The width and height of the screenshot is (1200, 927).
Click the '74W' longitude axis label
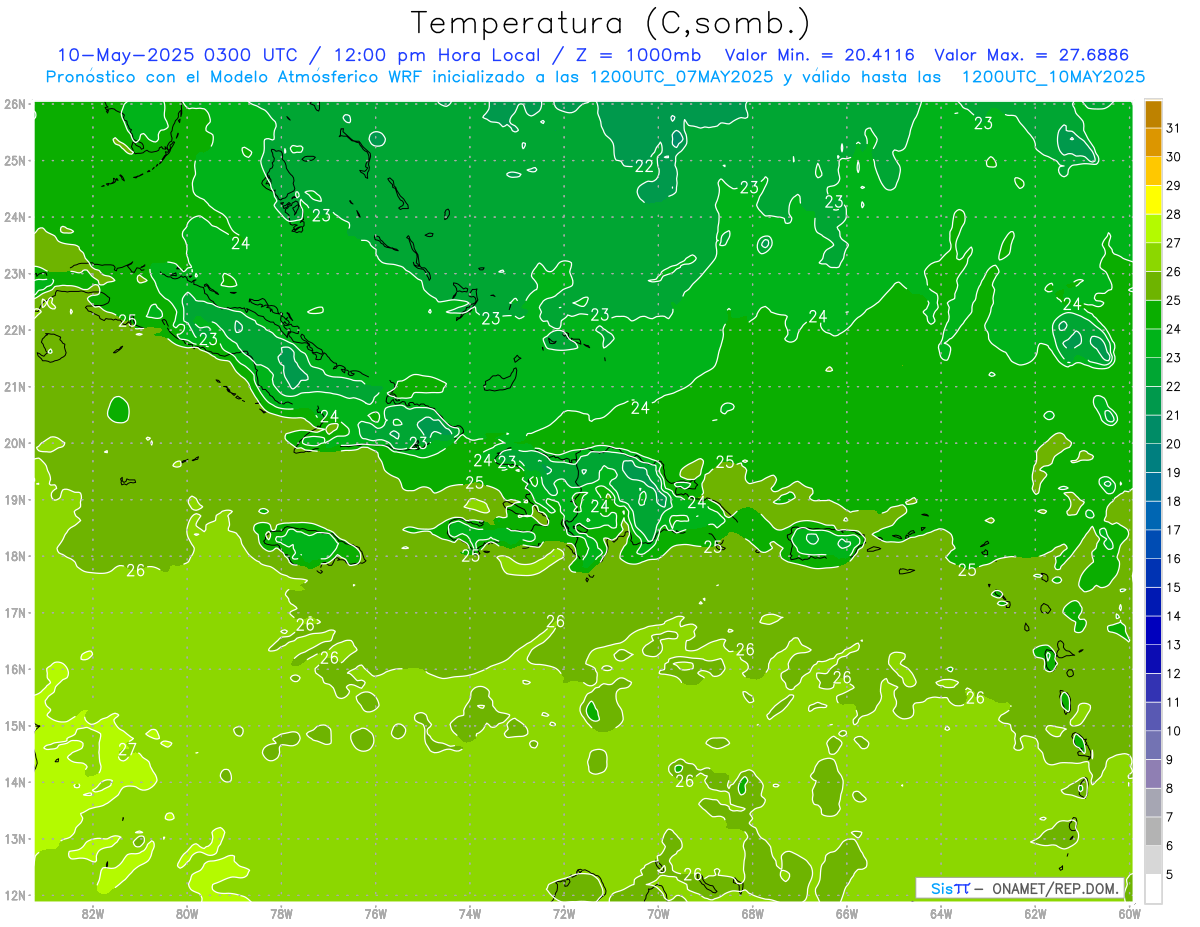[470, 913]
